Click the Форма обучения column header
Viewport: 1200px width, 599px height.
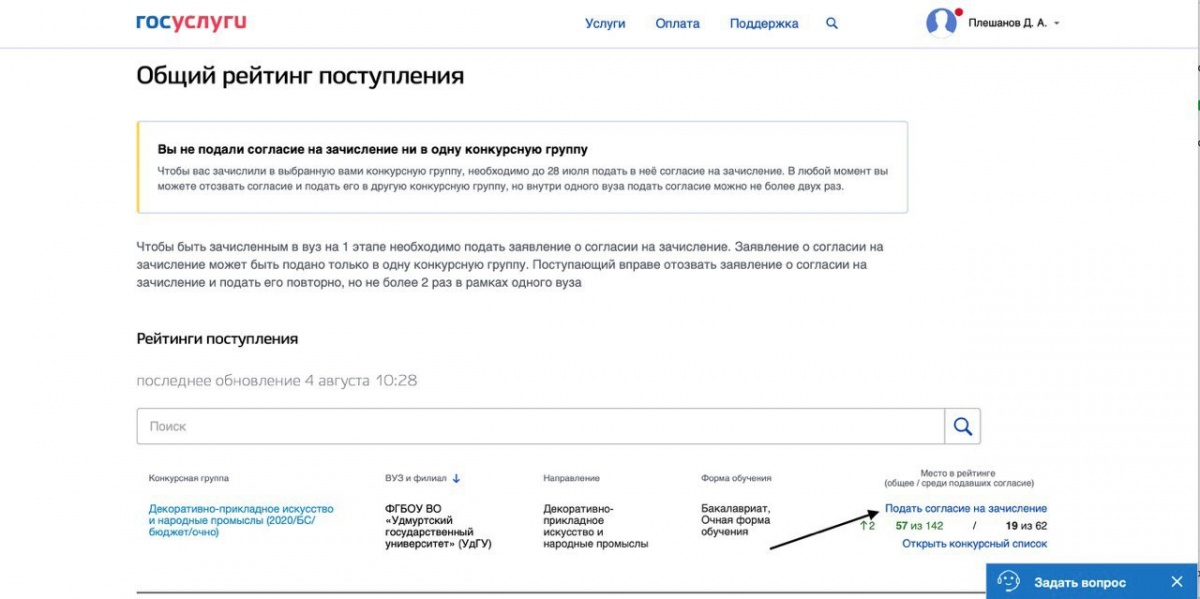[736, 478]
